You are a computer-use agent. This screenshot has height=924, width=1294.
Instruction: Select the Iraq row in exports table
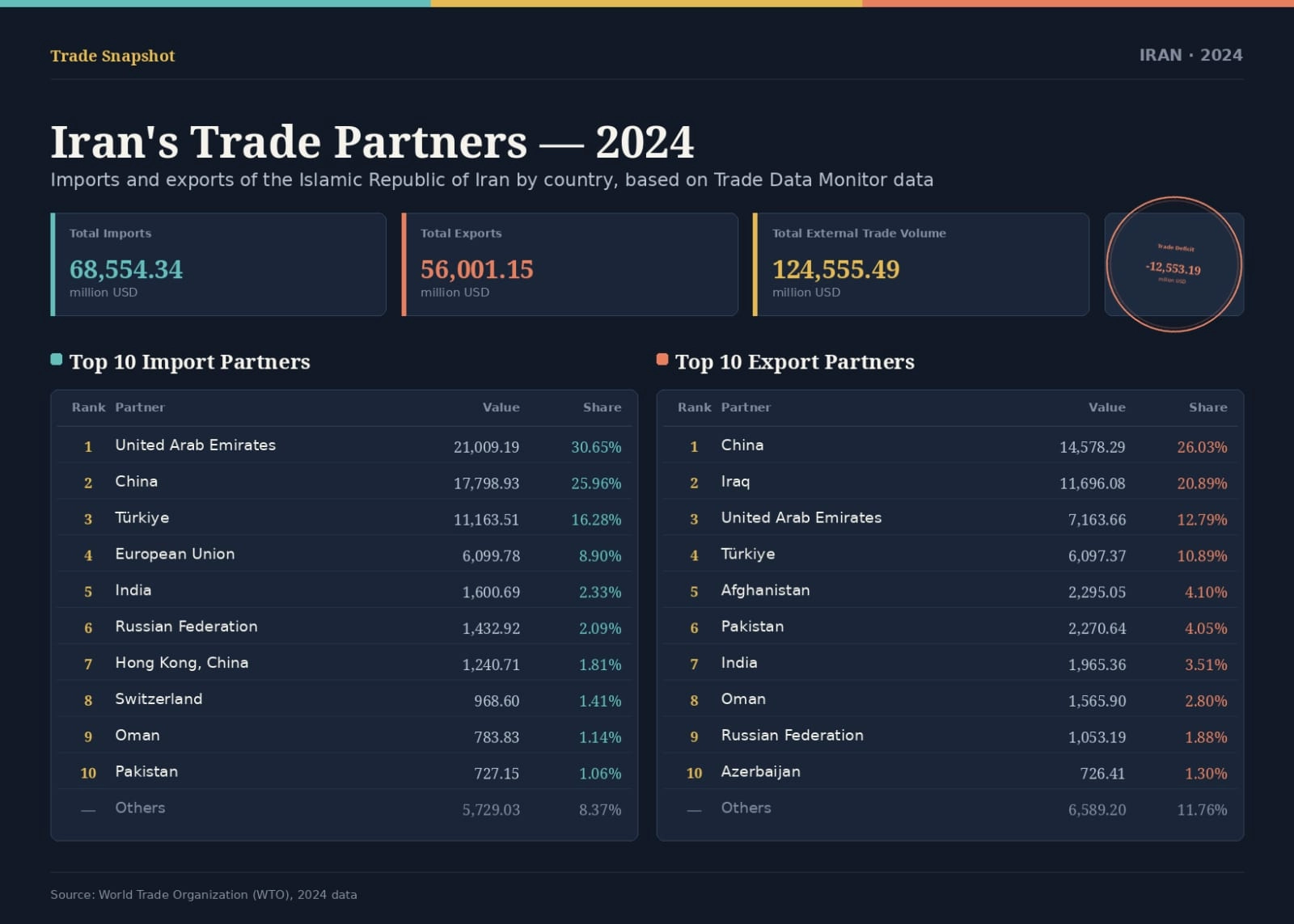coord(950,482)
